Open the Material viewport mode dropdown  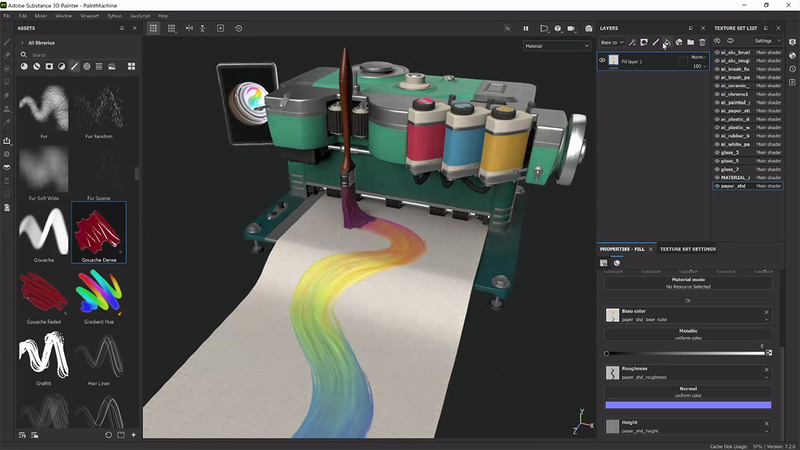pos(557,46)
